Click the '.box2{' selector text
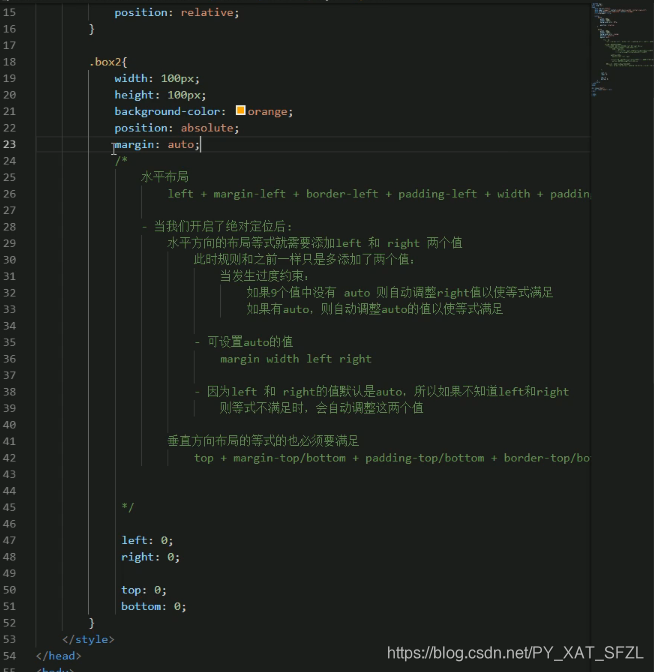Viewport: 654px width, 672px height. [108, 62]
